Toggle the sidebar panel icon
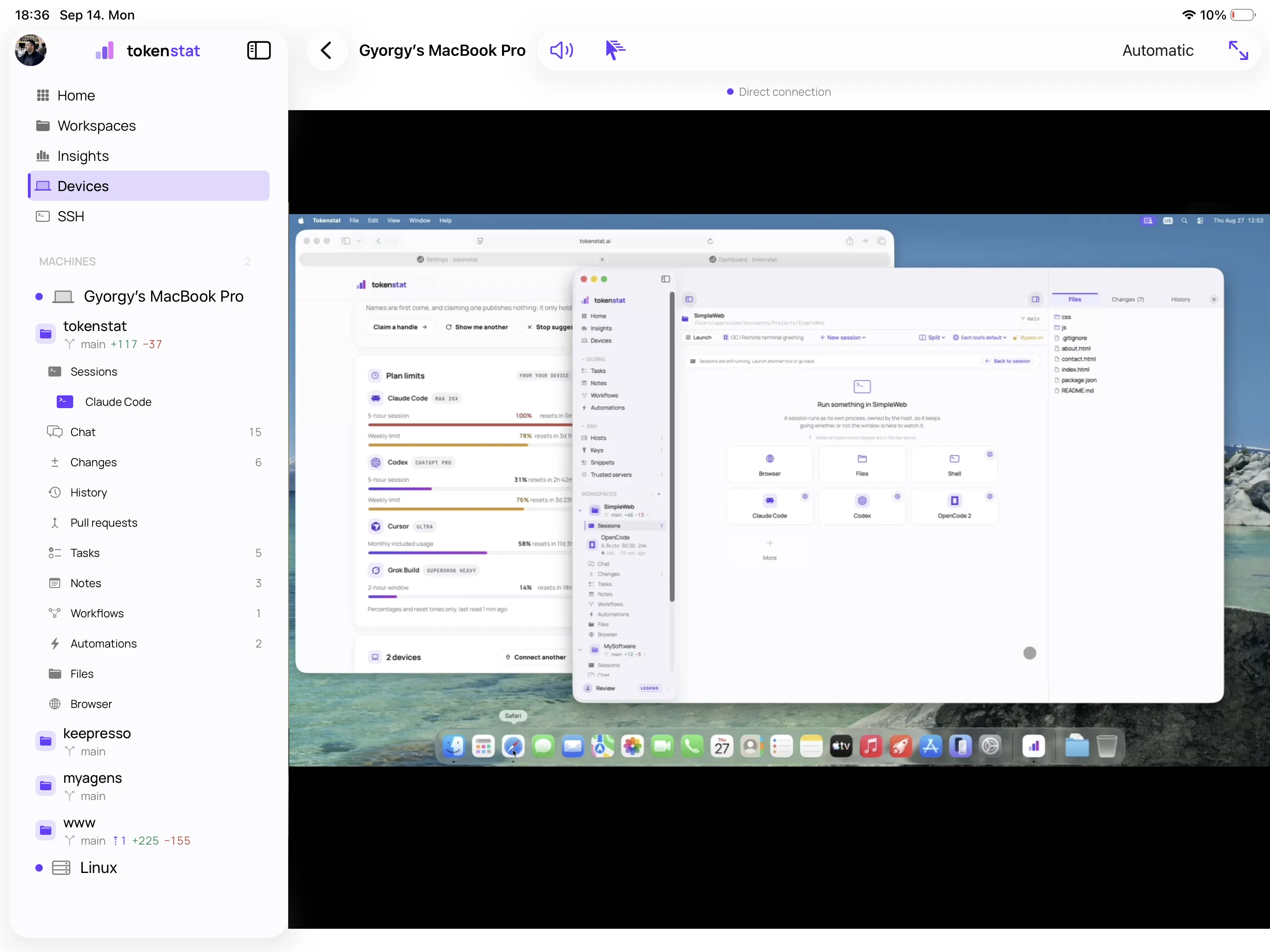Screen dimensions: 1270x952 pyautogui.click(x=258, y=51)
